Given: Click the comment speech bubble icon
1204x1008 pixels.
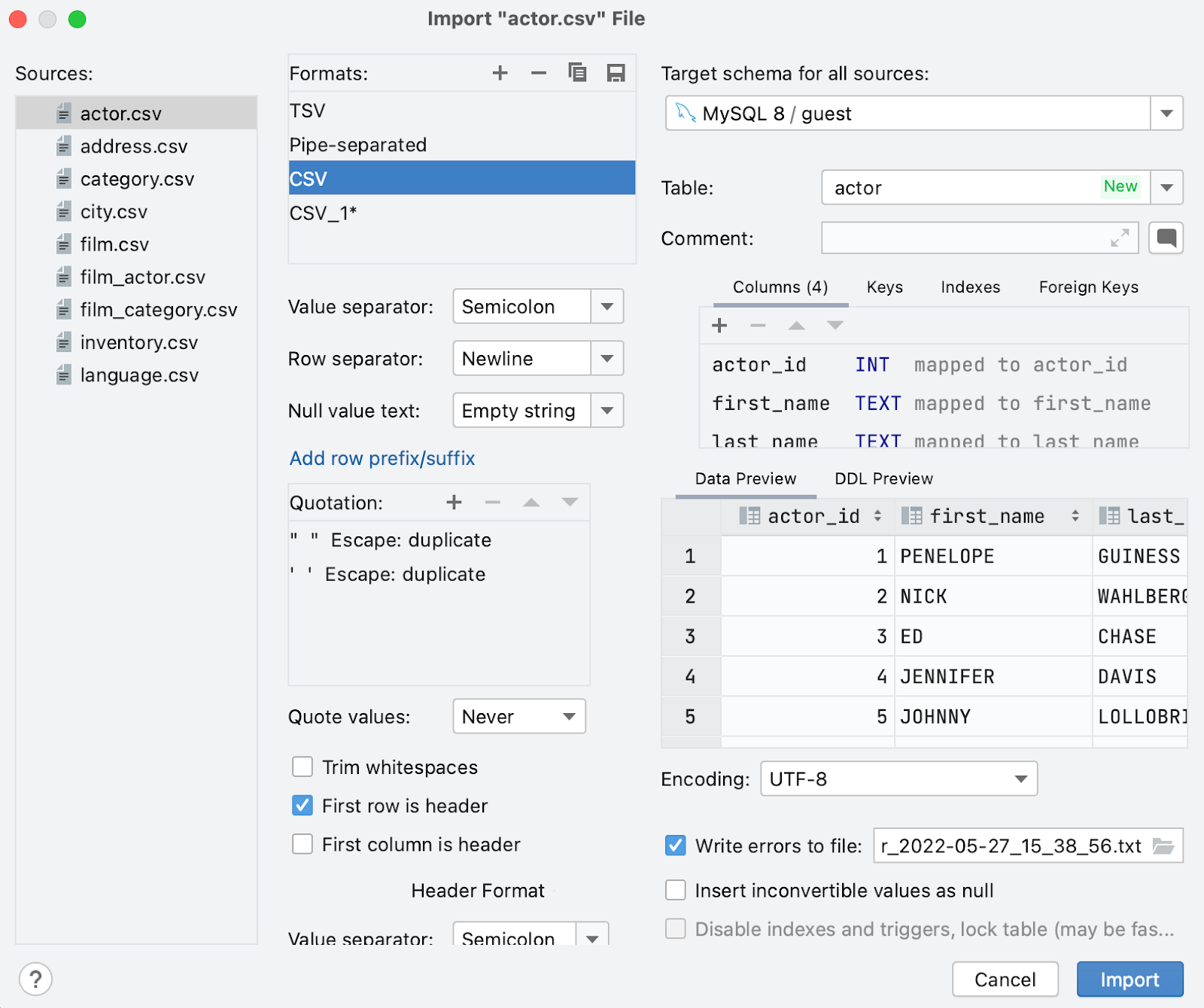Looking at the screenshot, I should [x=1166, y=238].
